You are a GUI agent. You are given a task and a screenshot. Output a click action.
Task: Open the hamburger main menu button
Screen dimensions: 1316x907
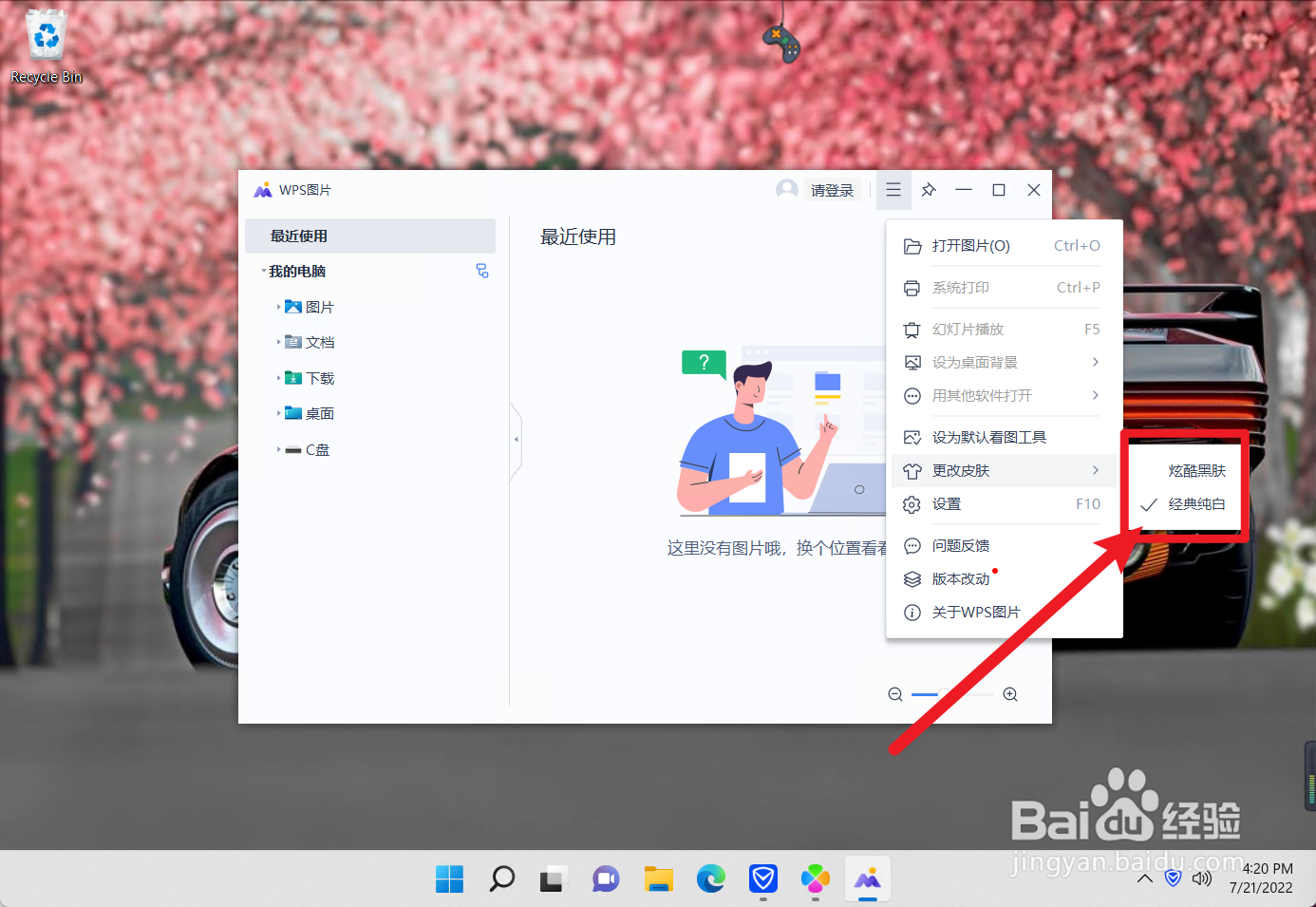click(x=893, y=190)
